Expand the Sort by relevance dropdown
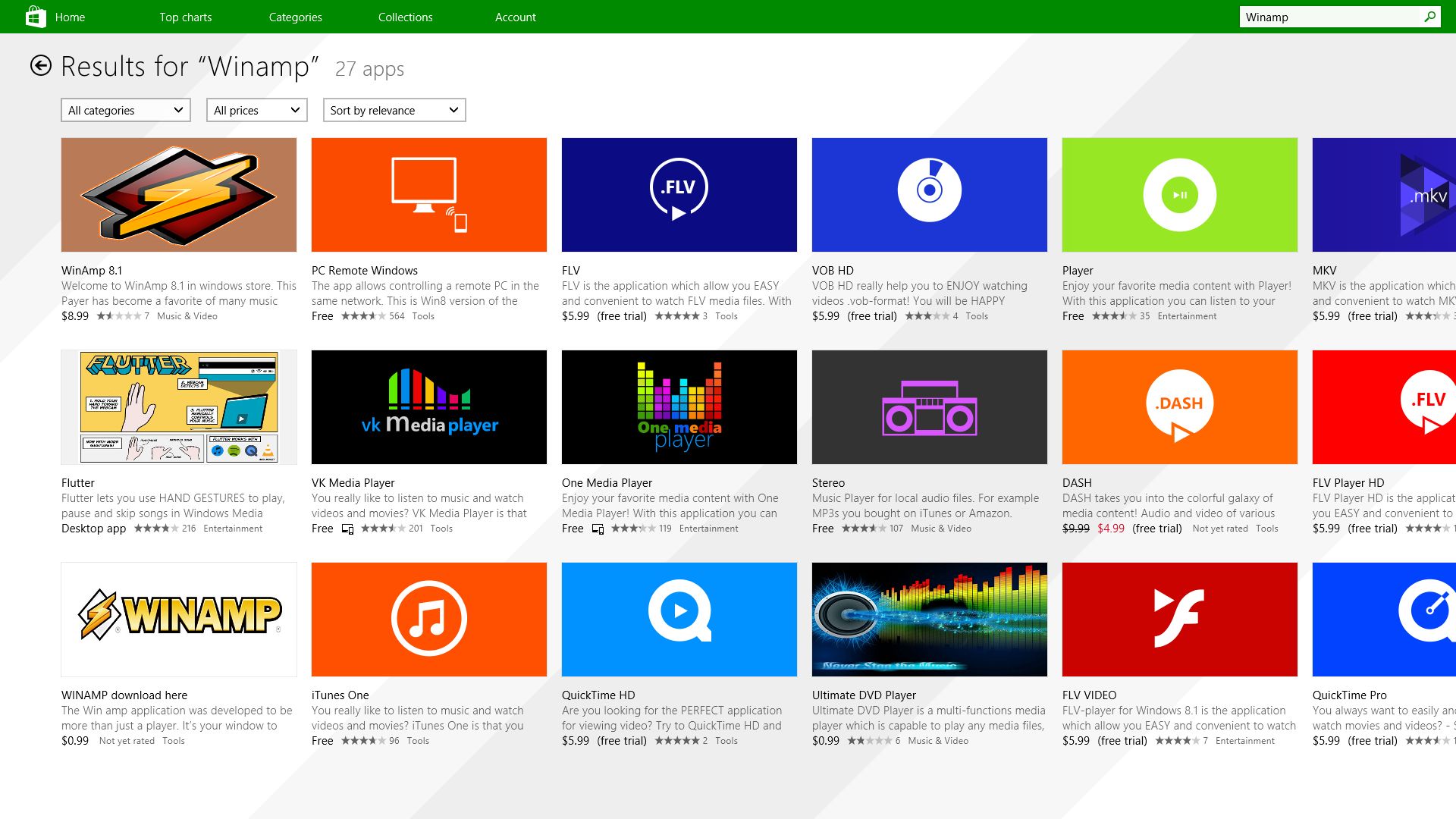 394,110
